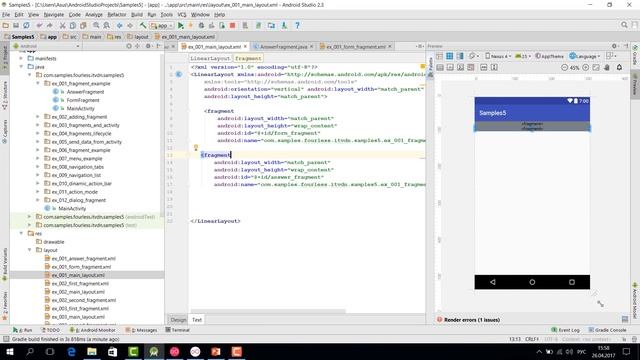Open the Language dropdown in Preview
The image size is (640, 360).
point(585,56)
